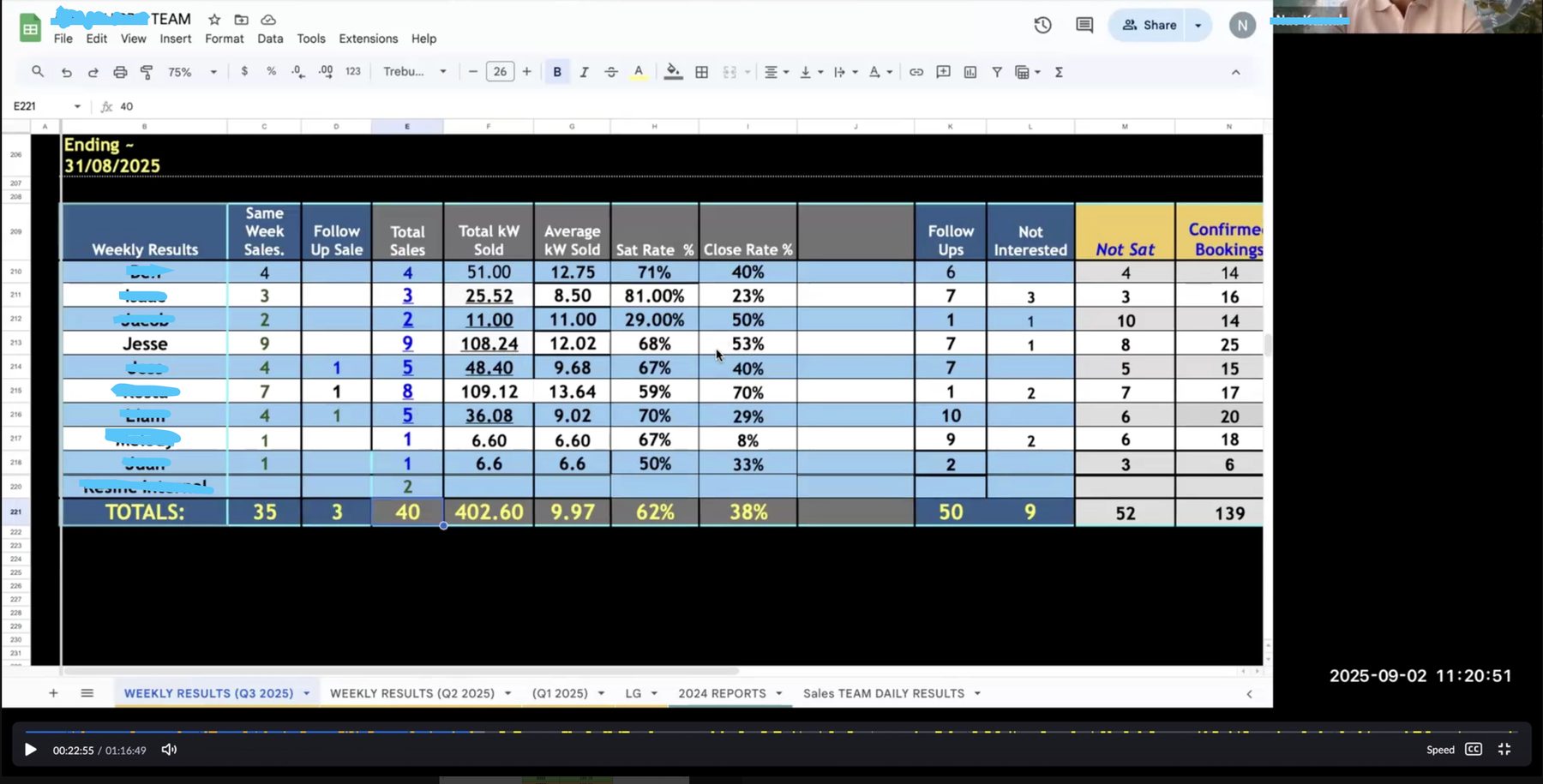This screenshot has height=784, width=1543.
Task: Click the formula bar showing 40
Action: [x=686, y=106]
